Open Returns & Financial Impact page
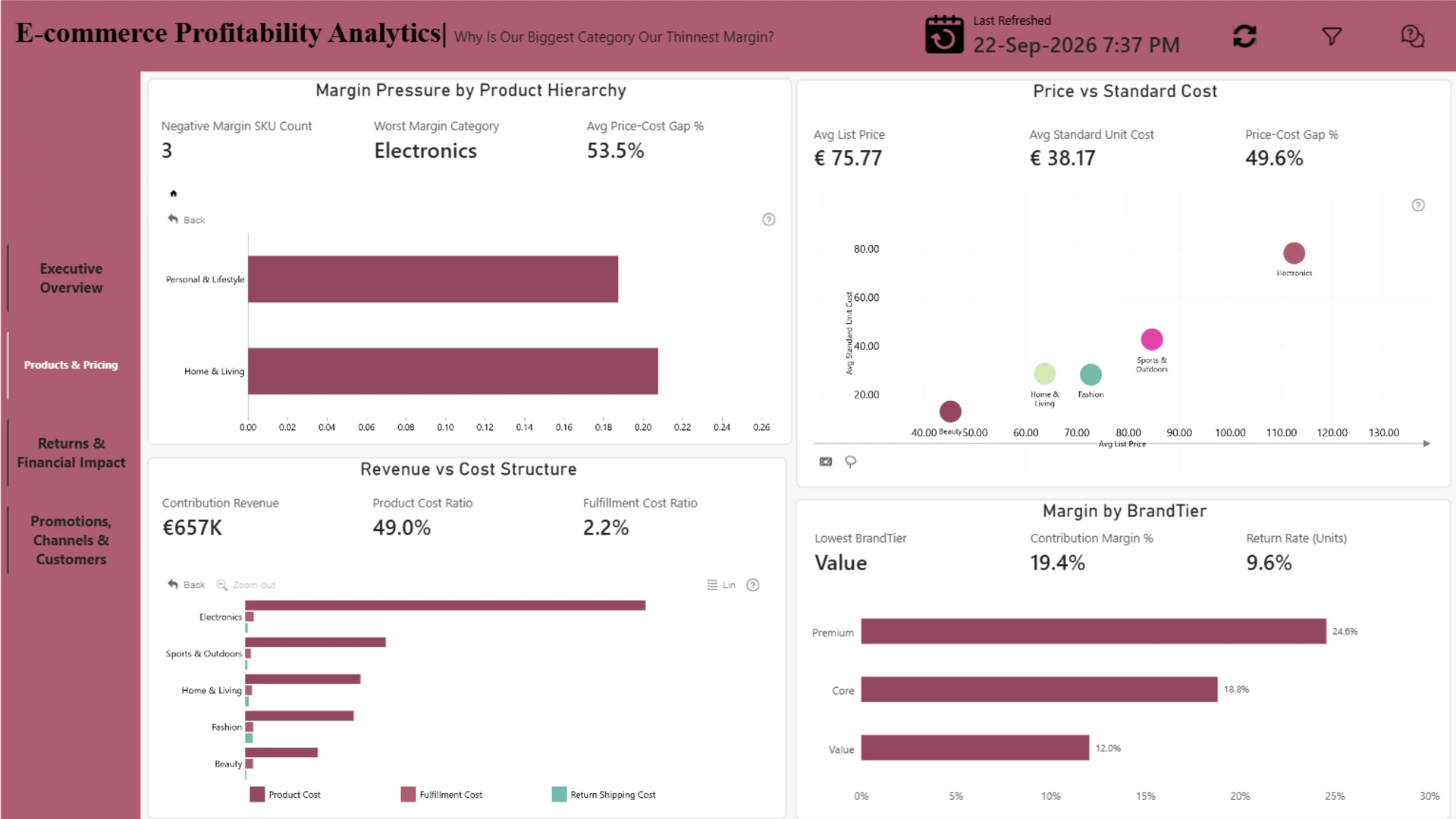 tap(71, 453)
